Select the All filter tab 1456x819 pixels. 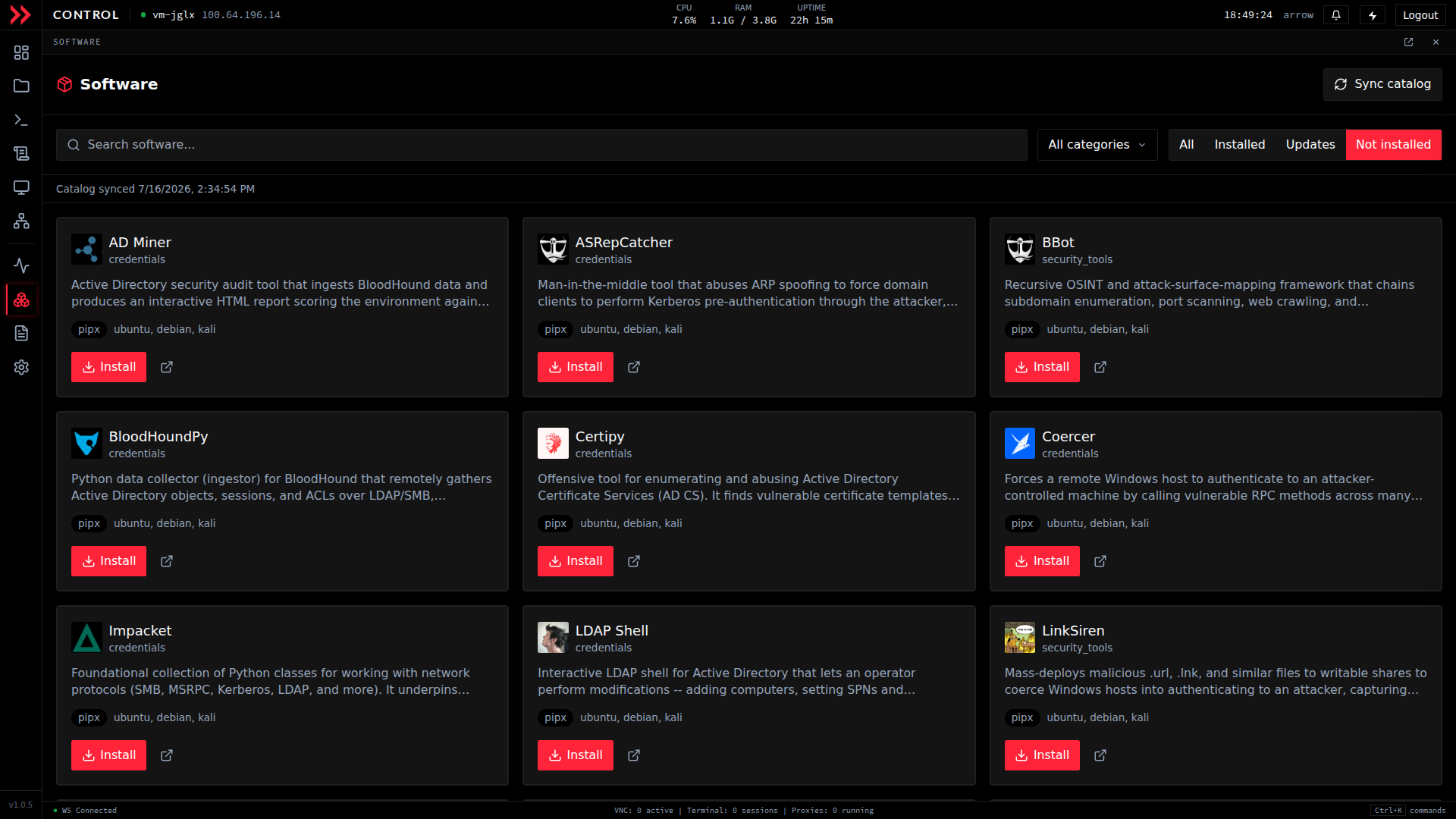(1186, 145)
